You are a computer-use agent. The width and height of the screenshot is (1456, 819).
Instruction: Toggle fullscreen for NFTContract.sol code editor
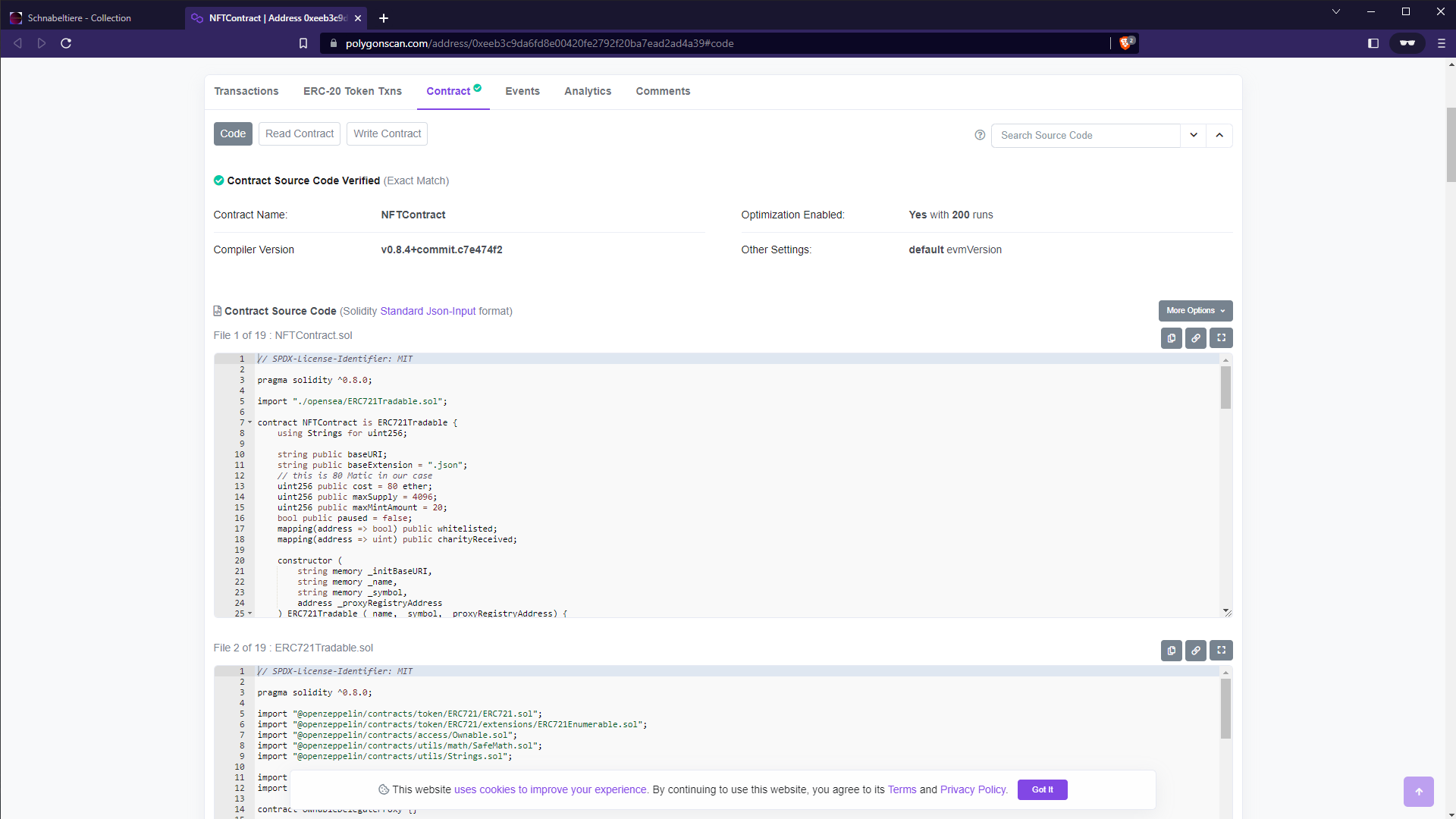point(1221,338)
